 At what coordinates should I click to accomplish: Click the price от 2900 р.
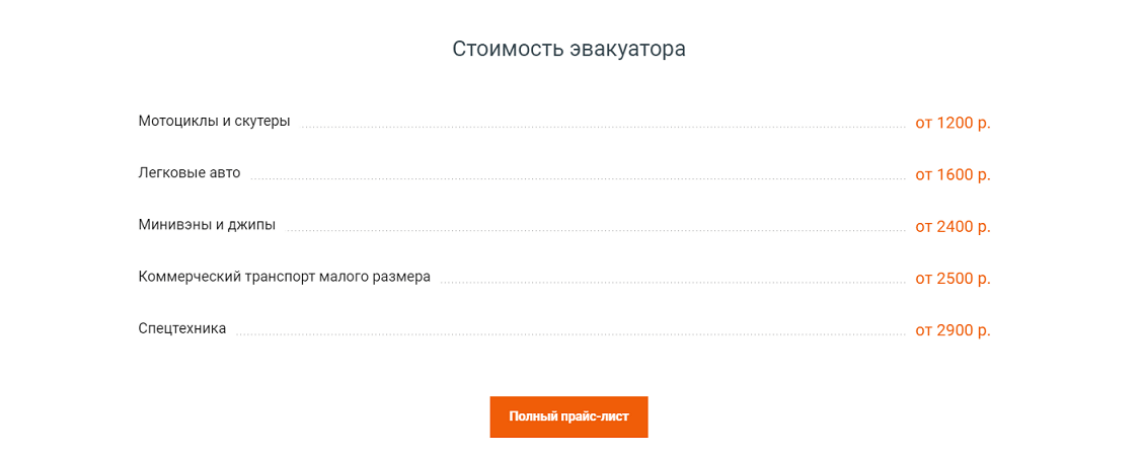coord(953,331)
